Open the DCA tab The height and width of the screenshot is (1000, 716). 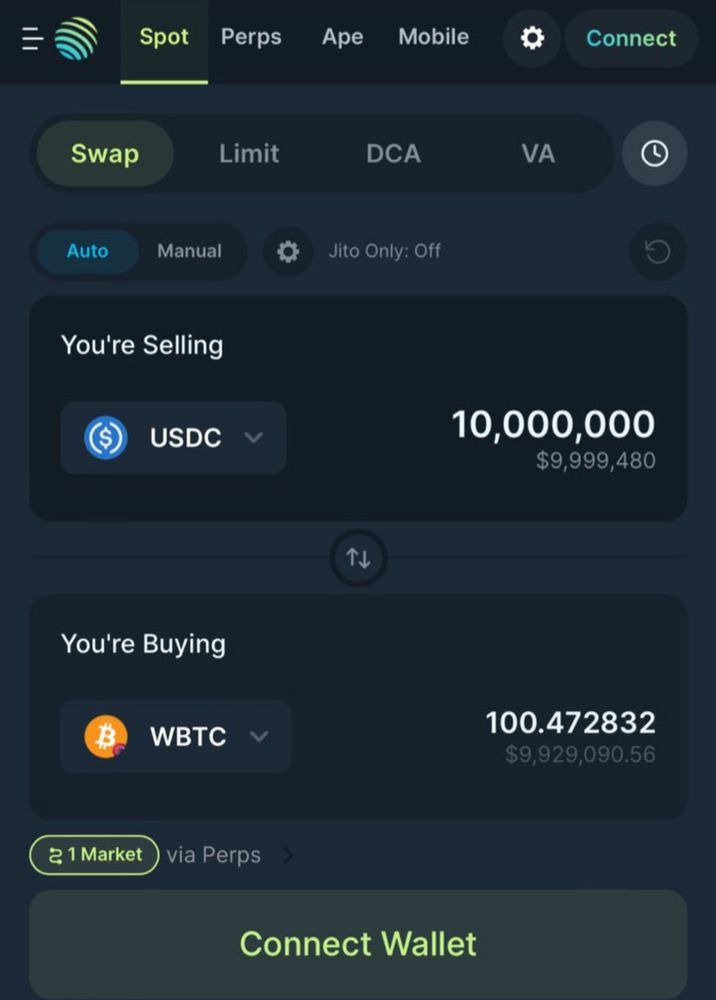[x=393, y=154]
